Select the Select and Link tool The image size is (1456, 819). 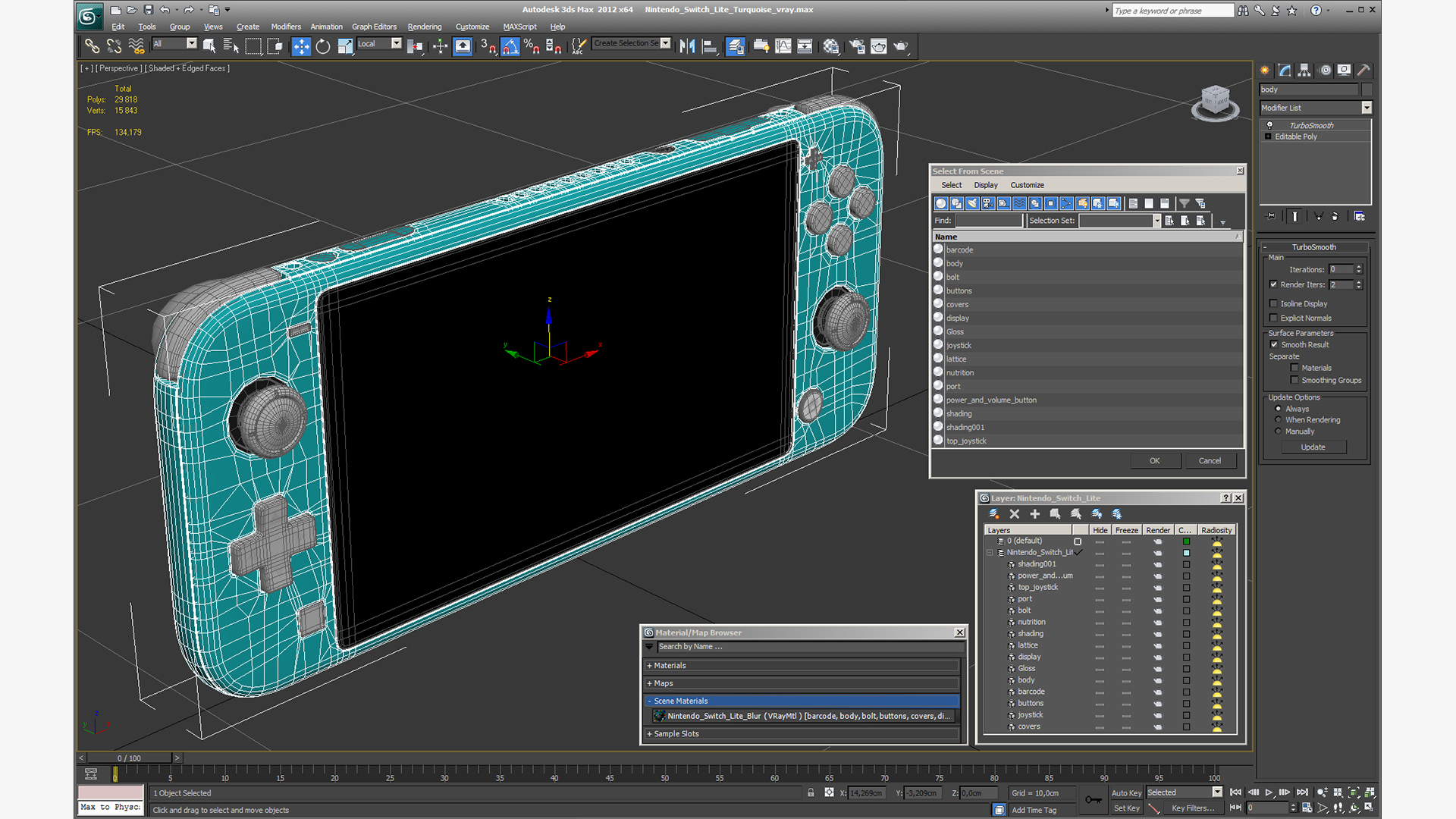[x=92, y=46]
